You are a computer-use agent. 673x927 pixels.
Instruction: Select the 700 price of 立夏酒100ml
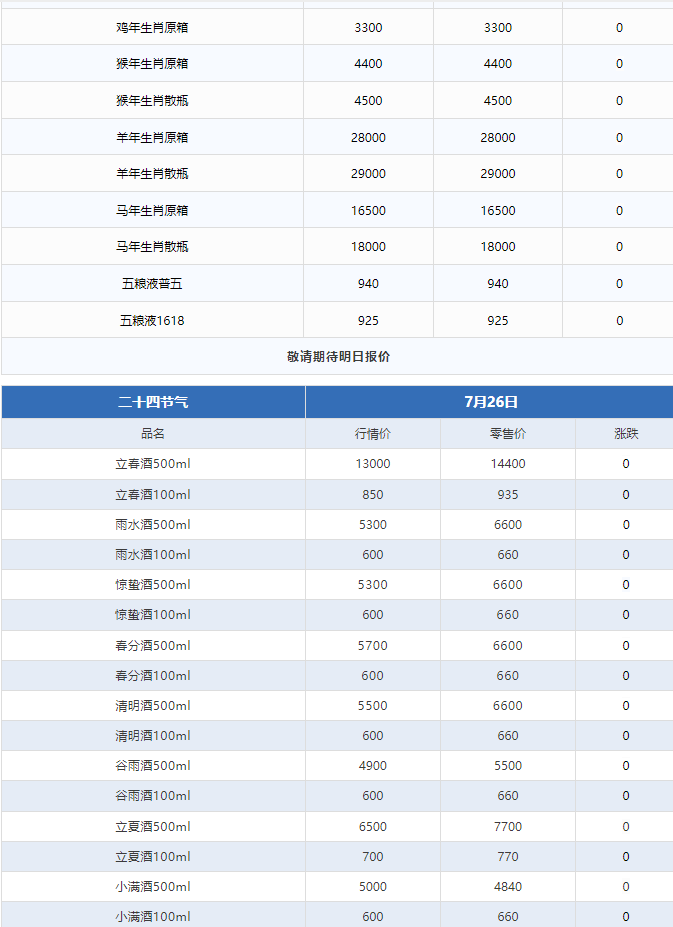373,857
